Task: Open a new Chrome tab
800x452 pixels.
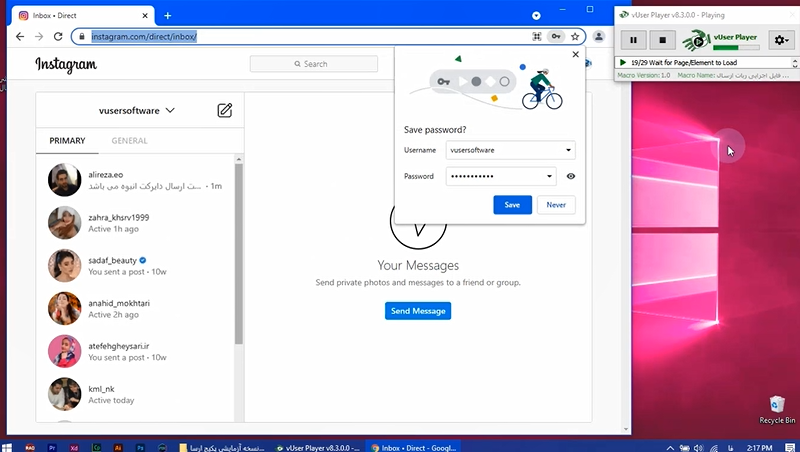Action: pos(167,16)
